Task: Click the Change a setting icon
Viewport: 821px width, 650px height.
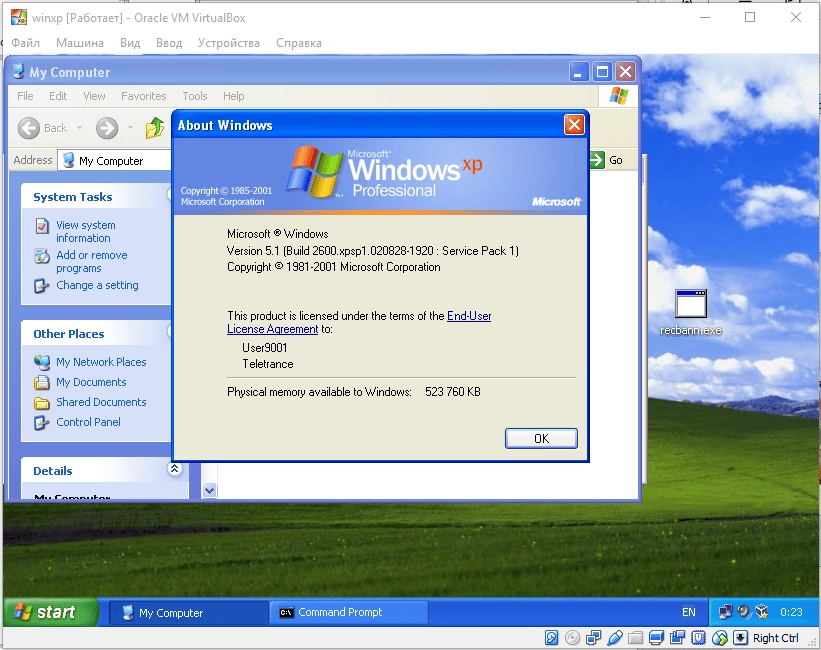Action: pos(42,286)
